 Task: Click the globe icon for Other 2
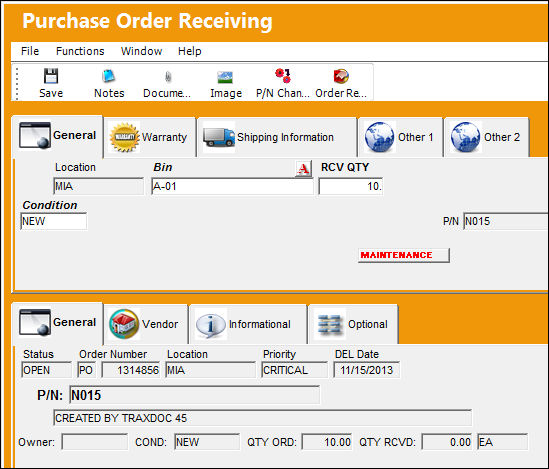(466, 137)
